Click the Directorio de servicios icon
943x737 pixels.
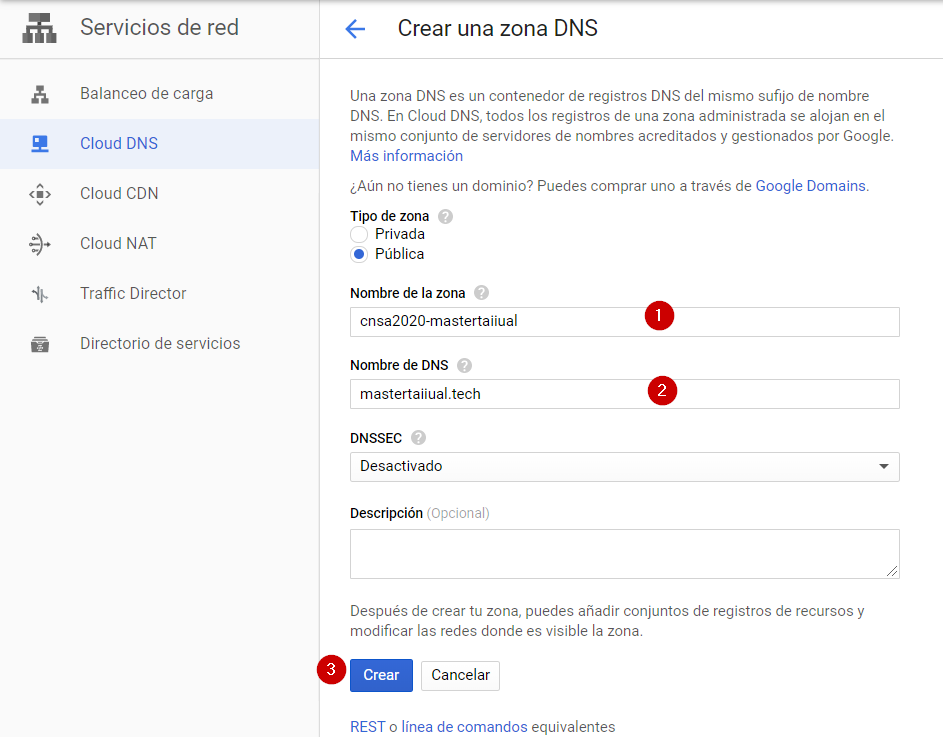point(39,343)
